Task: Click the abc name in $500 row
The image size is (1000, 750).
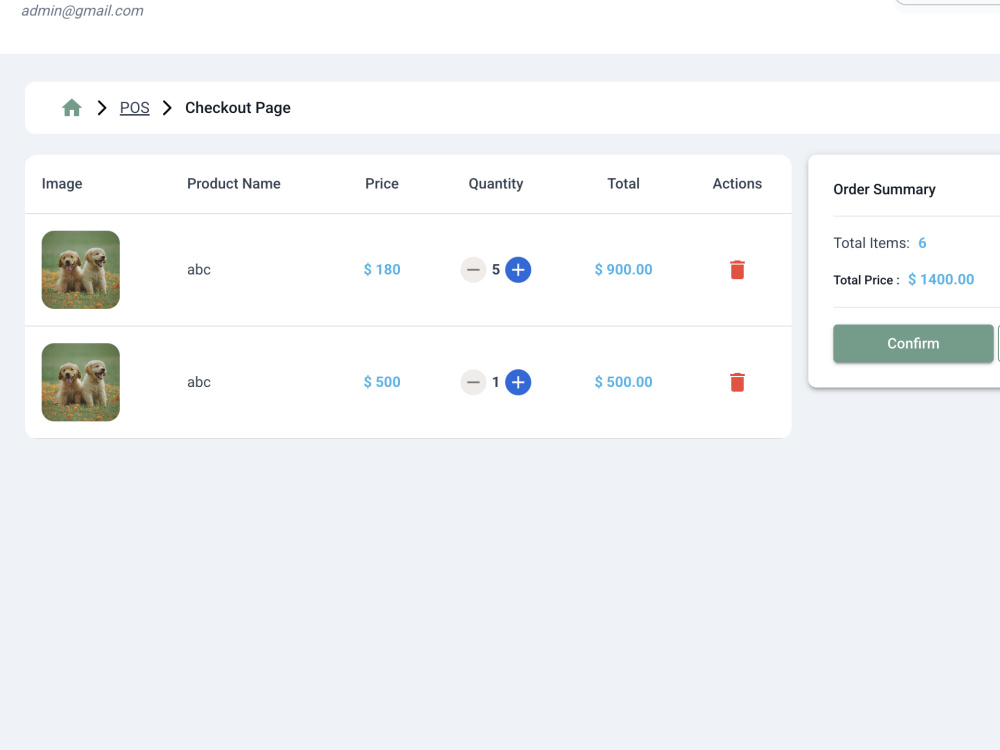Action: pos(199,382)
